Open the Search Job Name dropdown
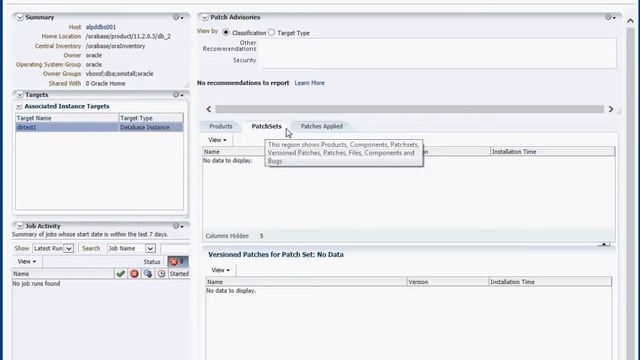This screenshot has height=360, width=640. (x=131, y=248)
